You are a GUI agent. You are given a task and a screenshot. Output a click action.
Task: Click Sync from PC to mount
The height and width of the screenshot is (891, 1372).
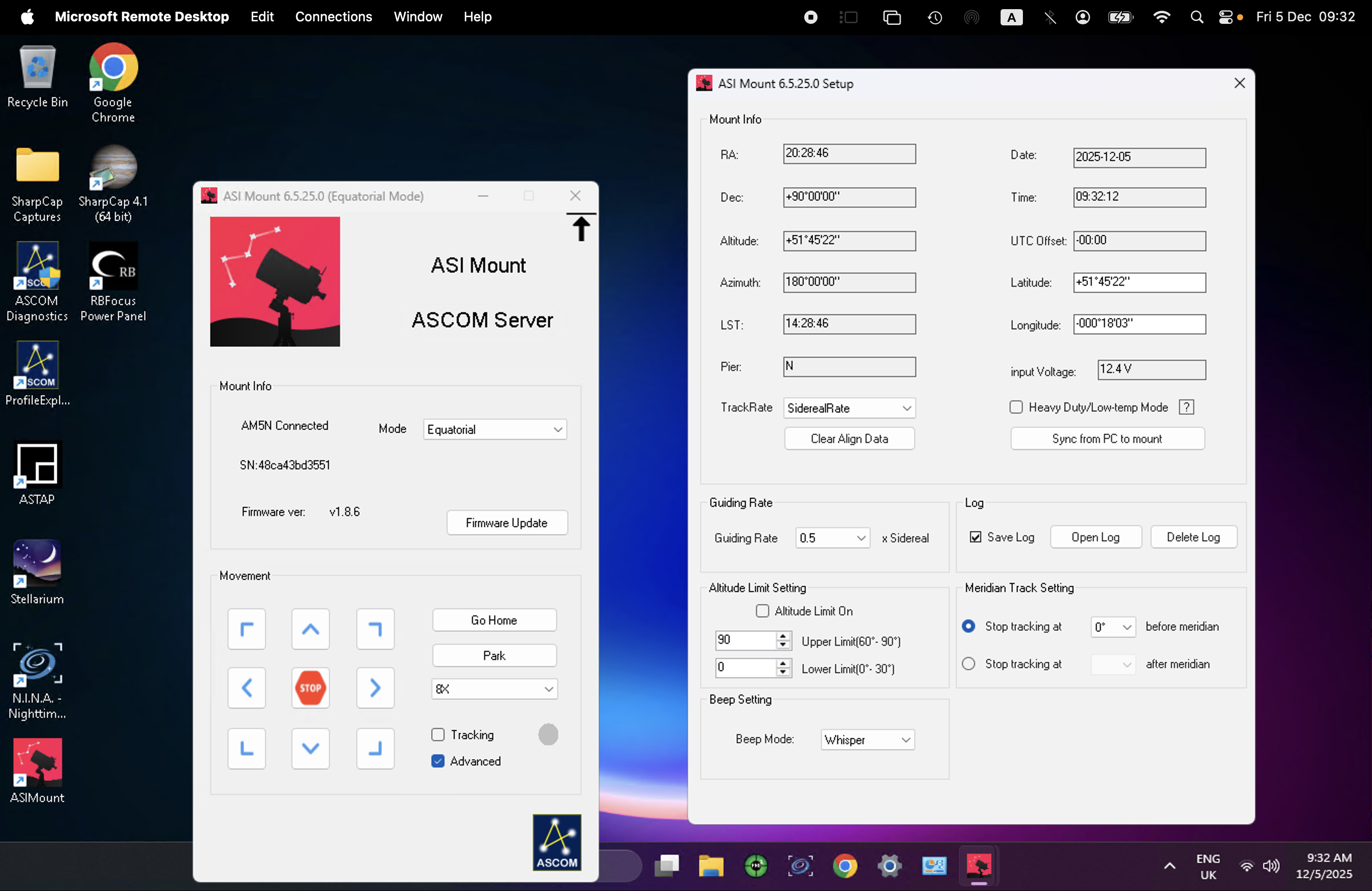[x=1107, y=438]
